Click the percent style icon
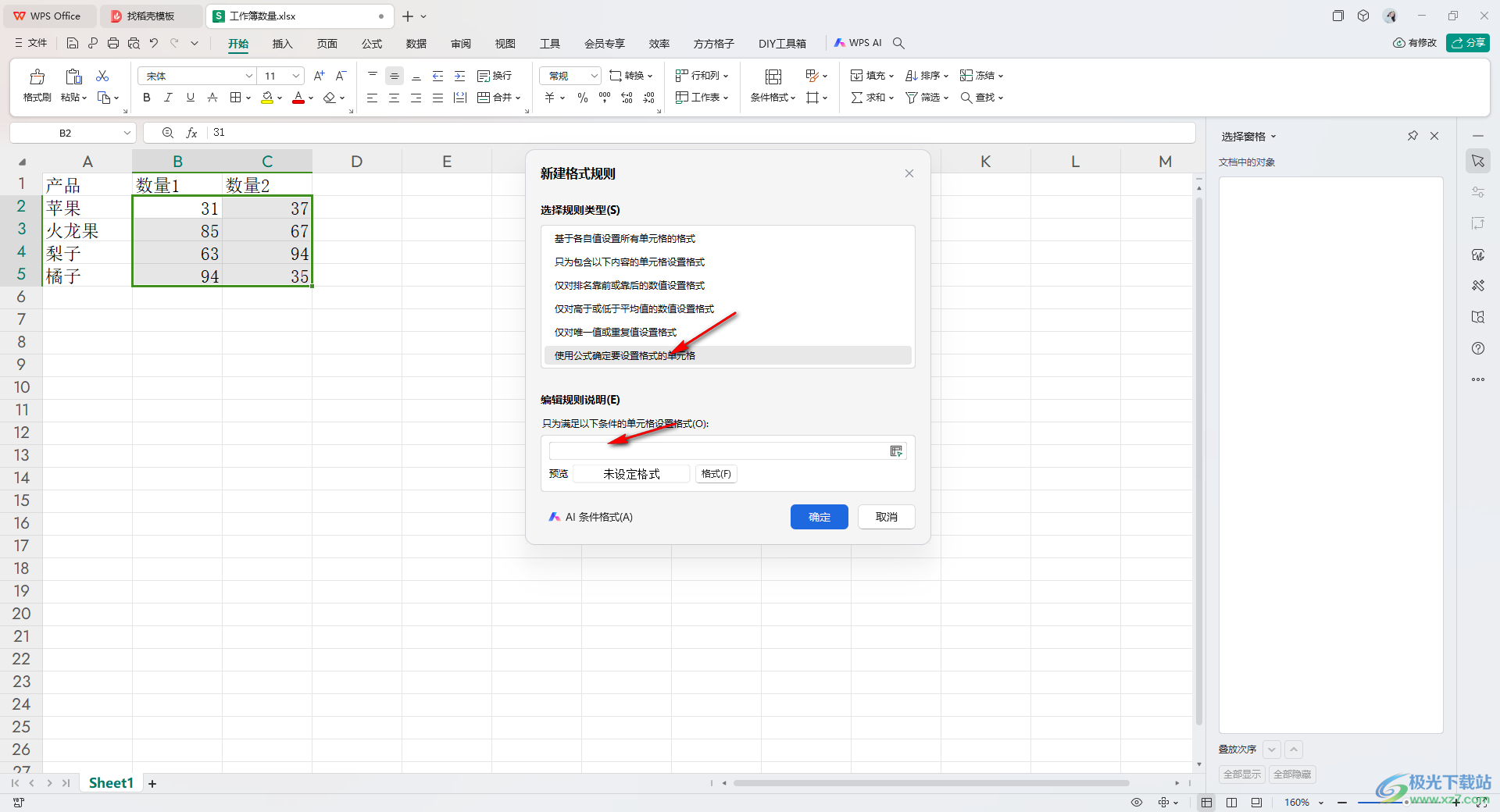 pos(582,98)
